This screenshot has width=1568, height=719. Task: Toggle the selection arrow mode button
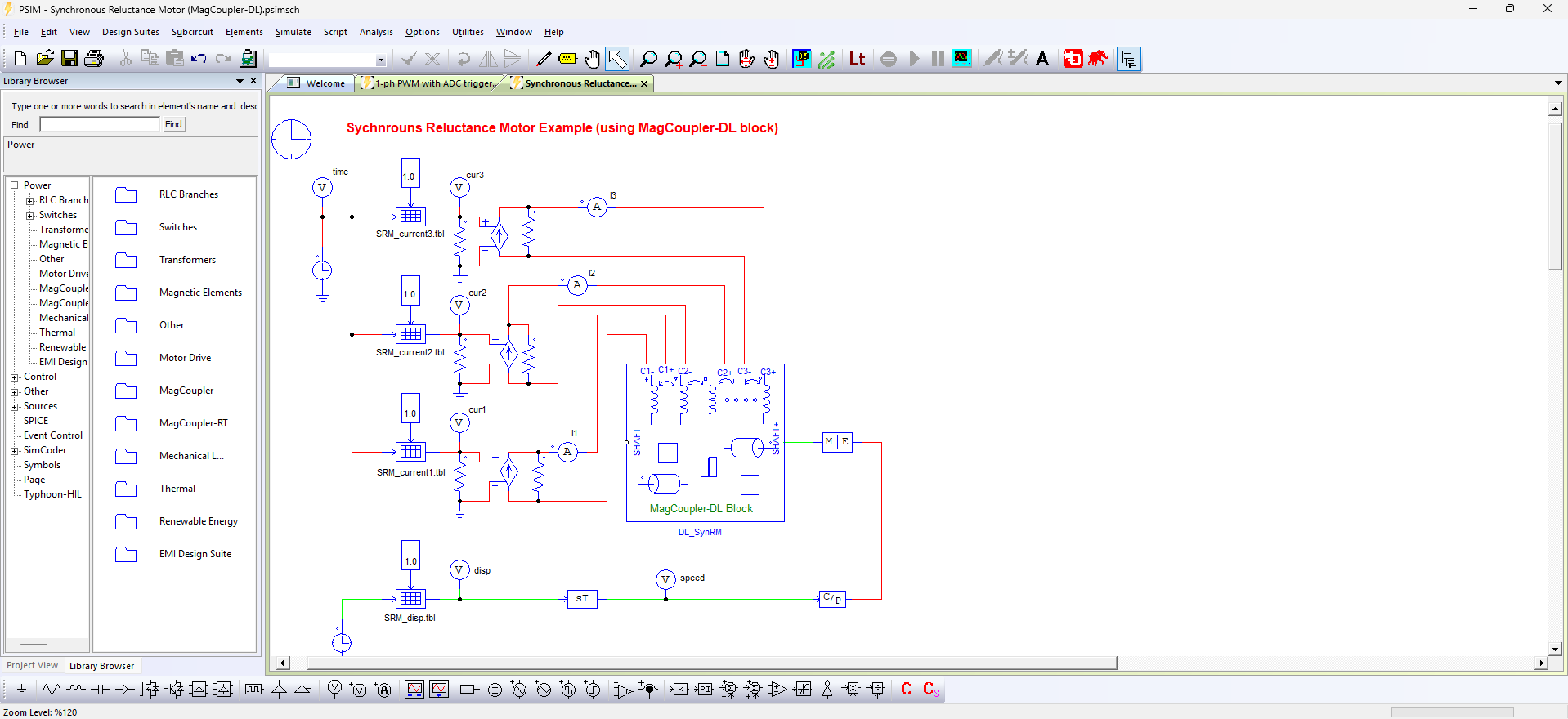coord(617,59)
